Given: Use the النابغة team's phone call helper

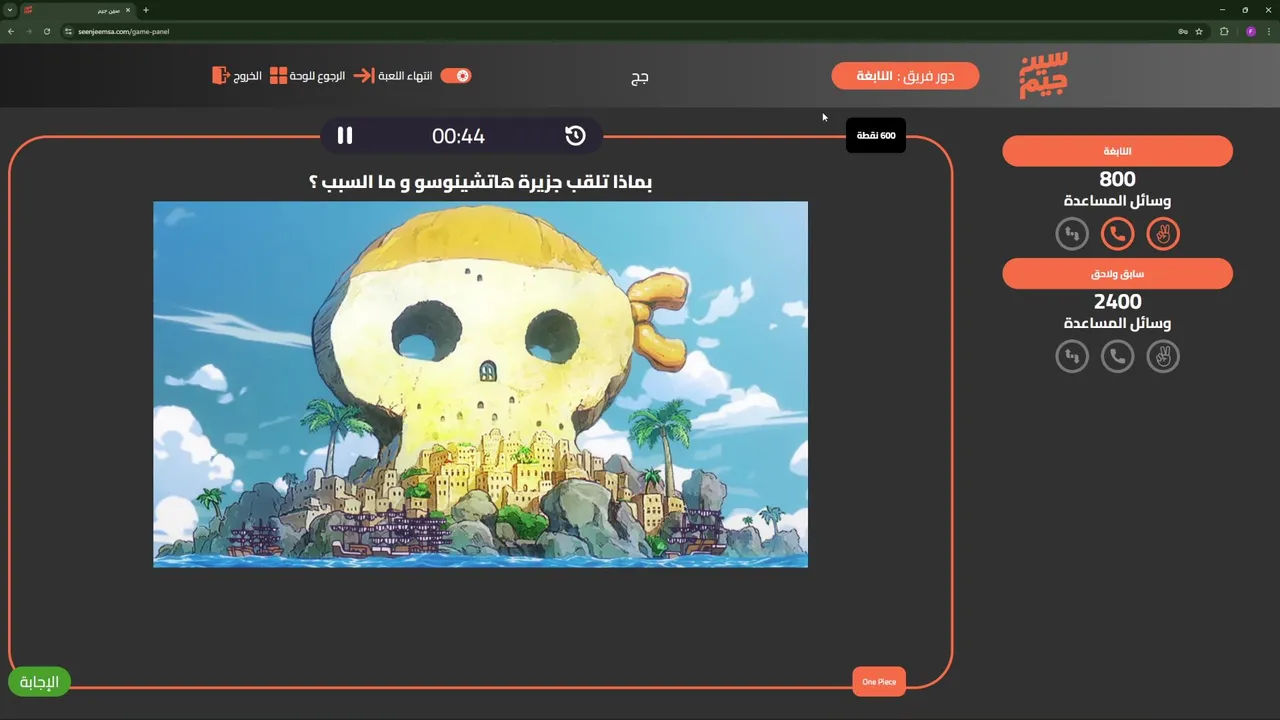Looking at the screenshot, I should click(1117, 234).
